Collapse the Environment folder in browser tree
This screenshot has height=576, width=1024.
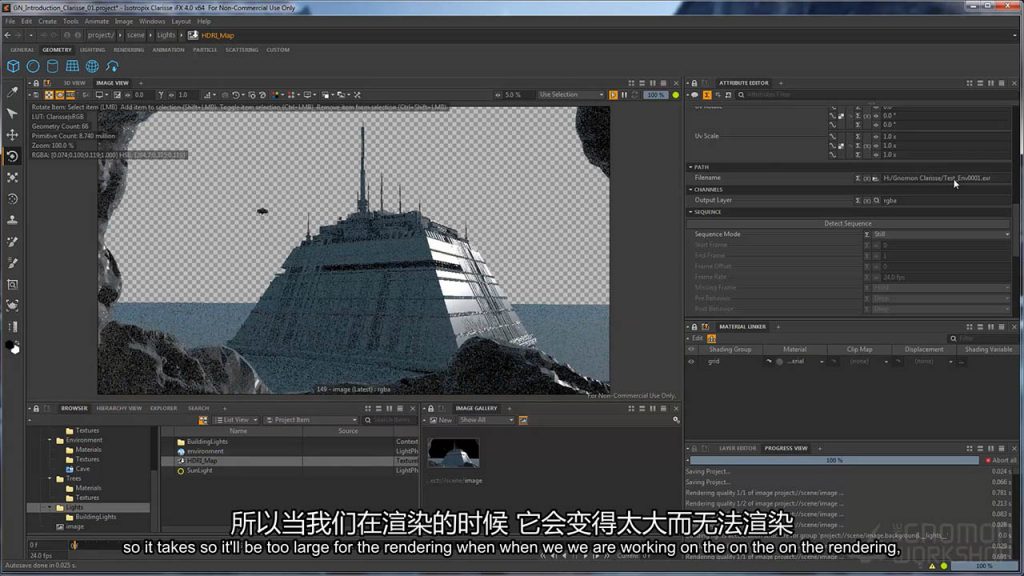50,440
